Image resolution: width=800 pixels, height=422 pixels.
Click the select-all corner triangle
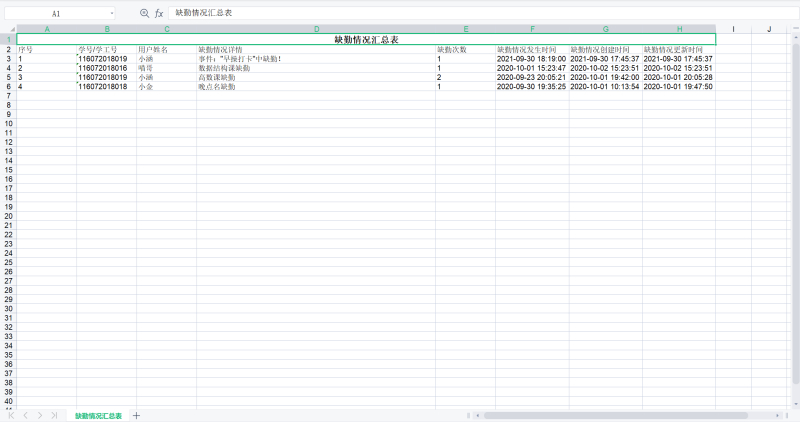point(13,30)
